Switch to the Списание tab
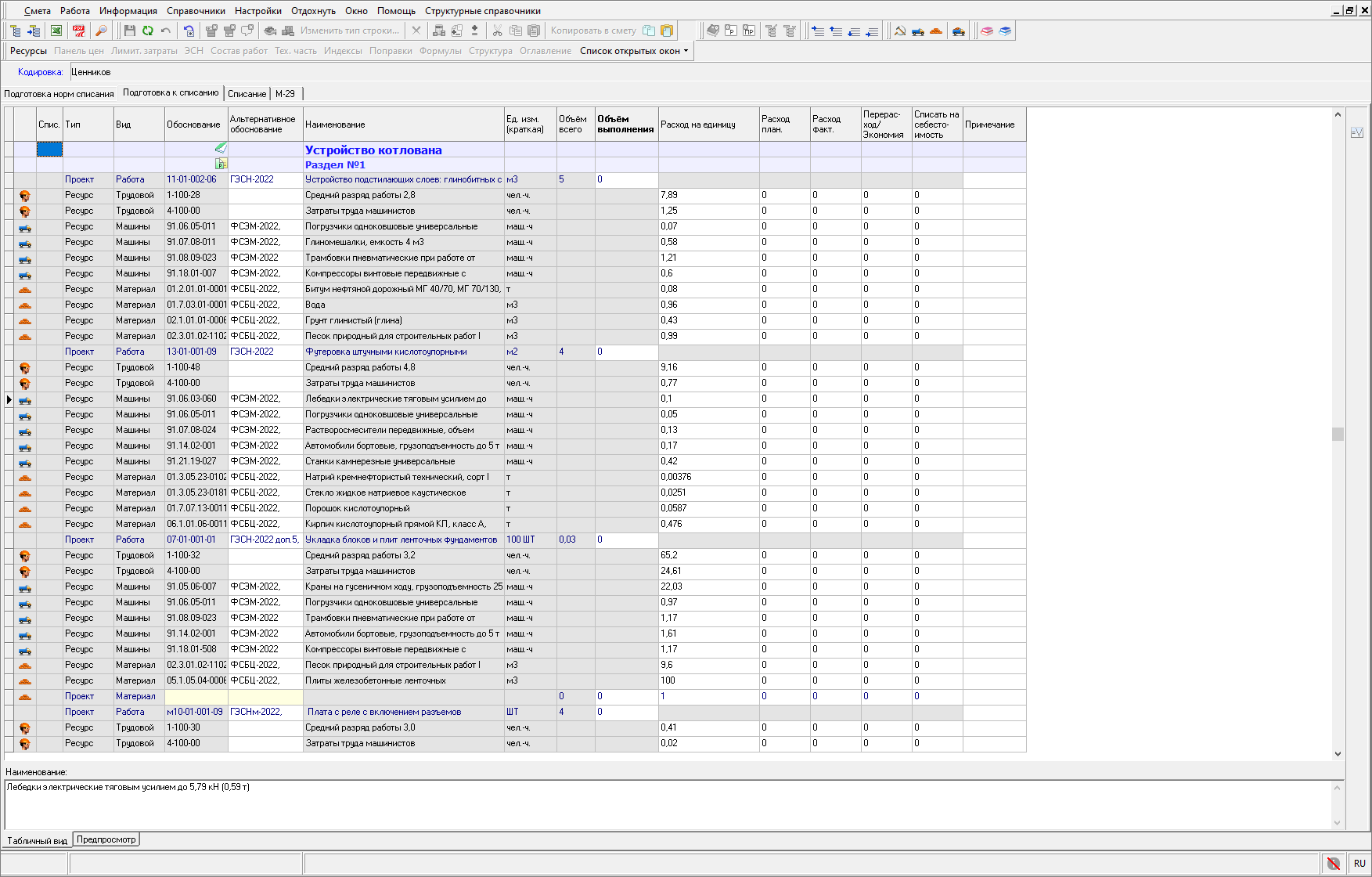Image resolution: width=1372 pixels, height=877 pixels. coord(247,94)
